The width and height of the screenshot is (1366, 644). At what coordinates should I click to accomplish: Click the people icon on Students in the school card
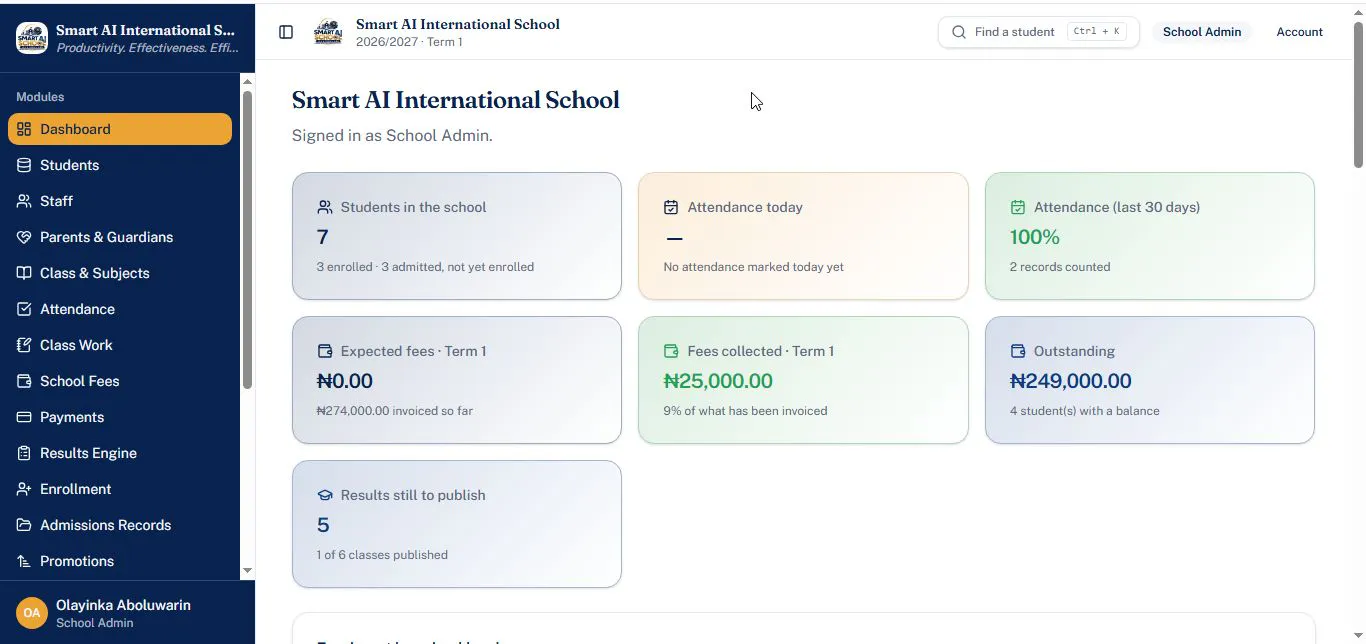325,207
